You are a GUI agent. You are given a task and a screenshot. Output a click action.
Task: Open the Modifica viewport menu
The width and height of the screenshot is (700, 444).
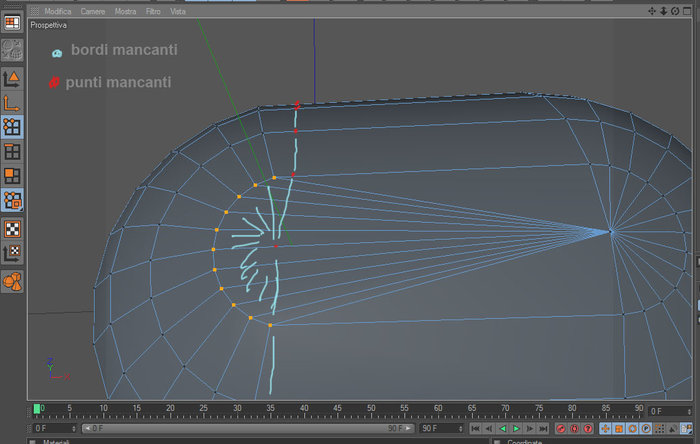tap(58, 11)
